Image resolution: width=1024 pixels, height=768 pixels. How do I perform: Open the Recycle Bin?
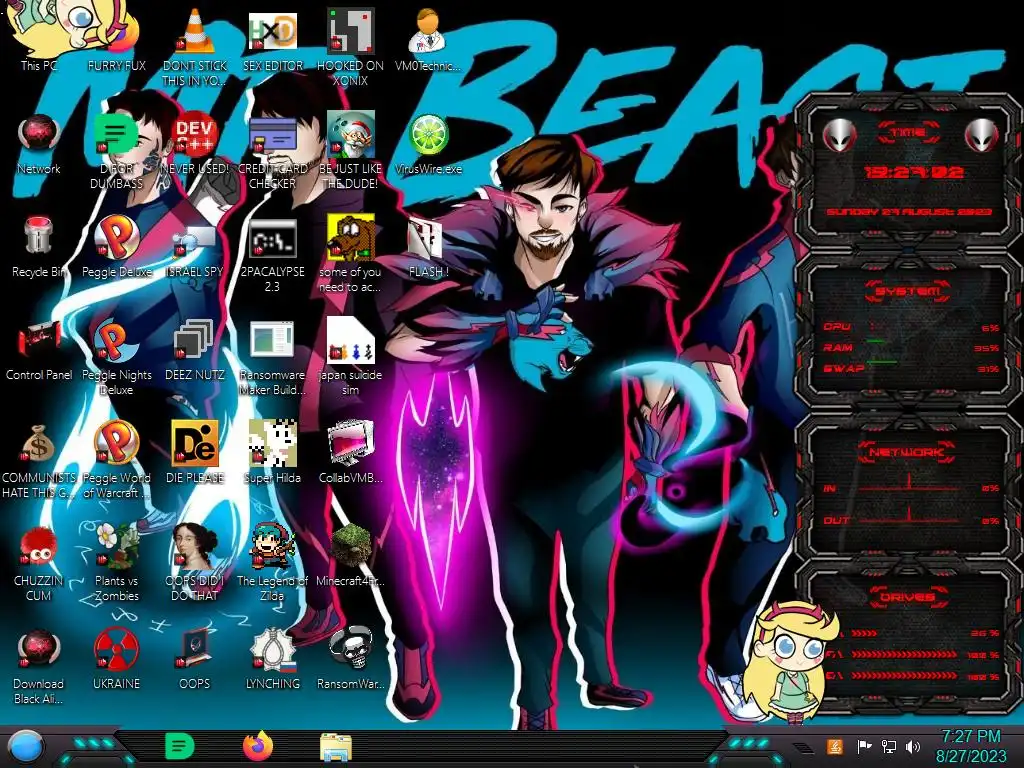pos(39,247)
